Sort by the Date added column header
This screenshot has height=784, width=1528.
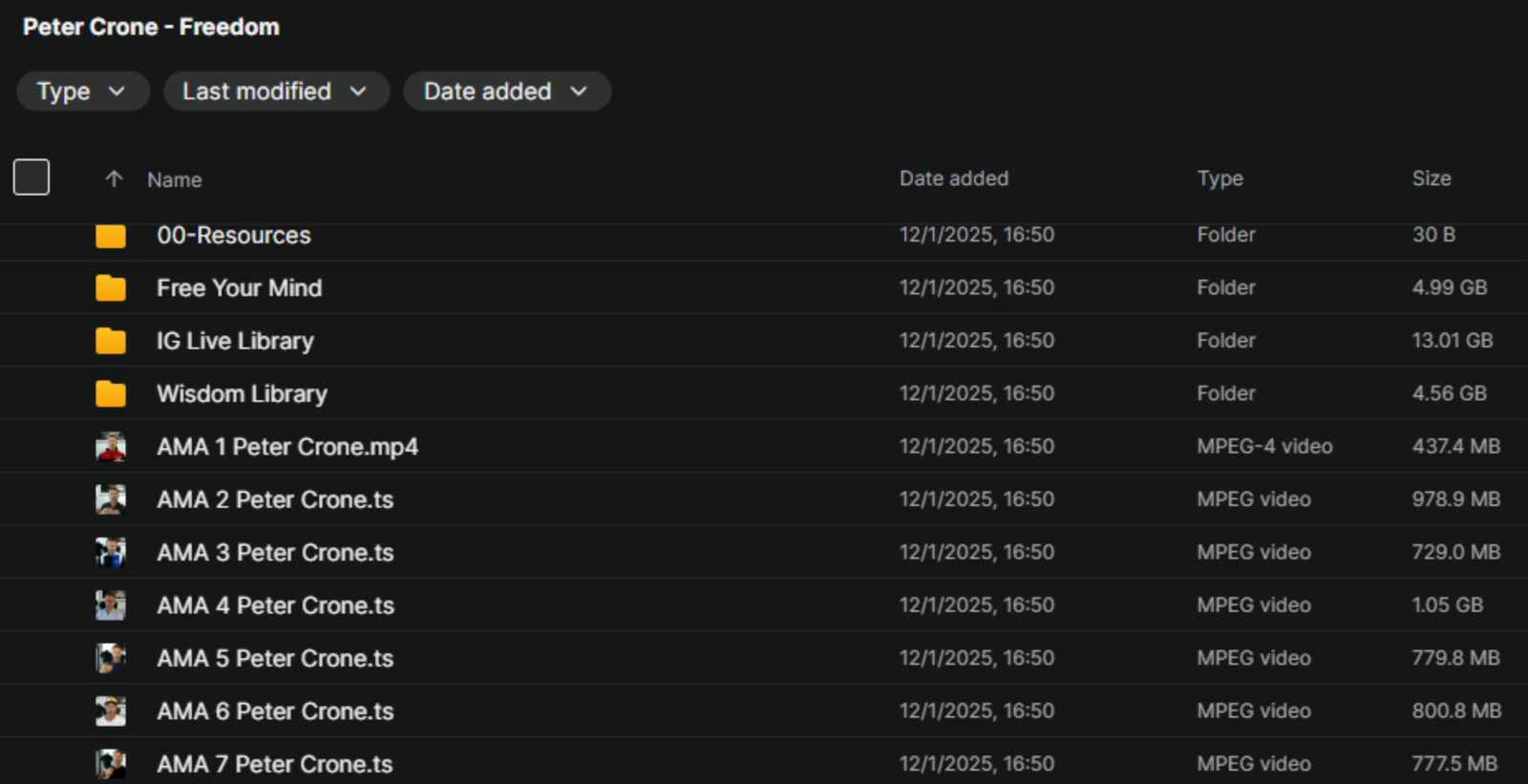click(953, 179)
